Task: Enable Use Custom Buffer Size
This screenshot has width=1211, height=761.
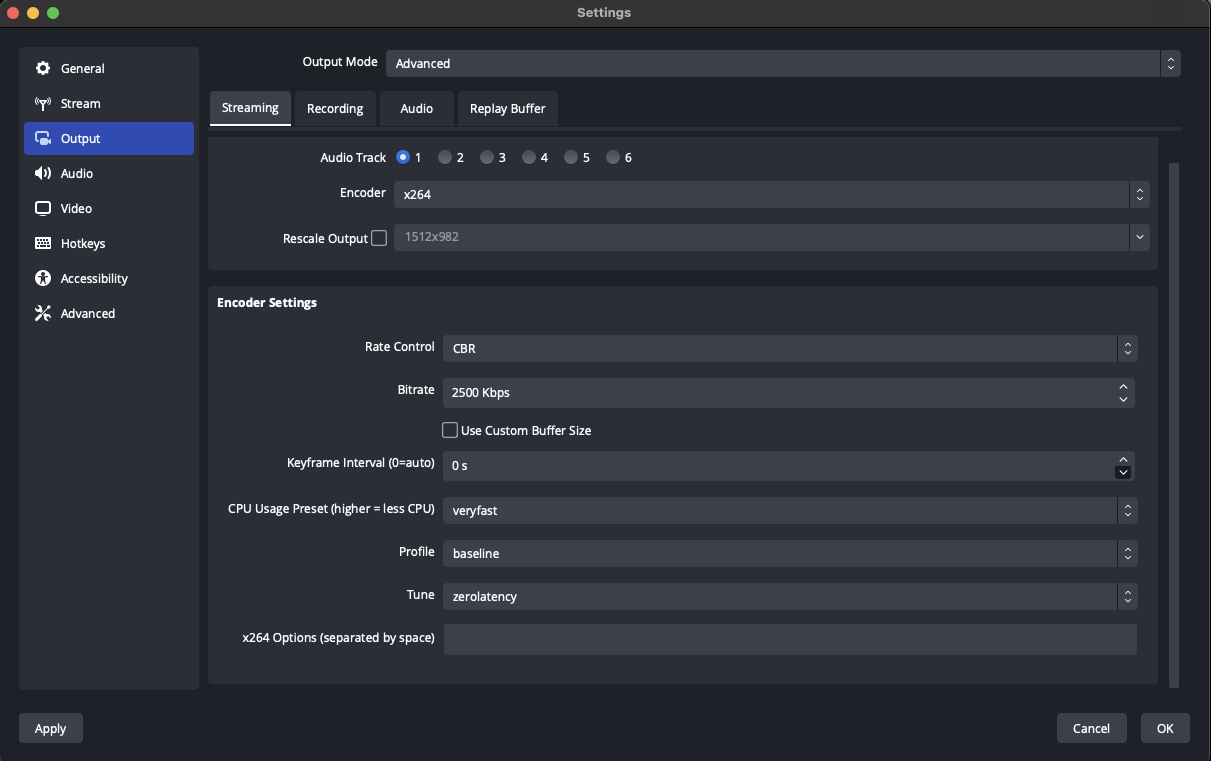Action: (450, 430)
